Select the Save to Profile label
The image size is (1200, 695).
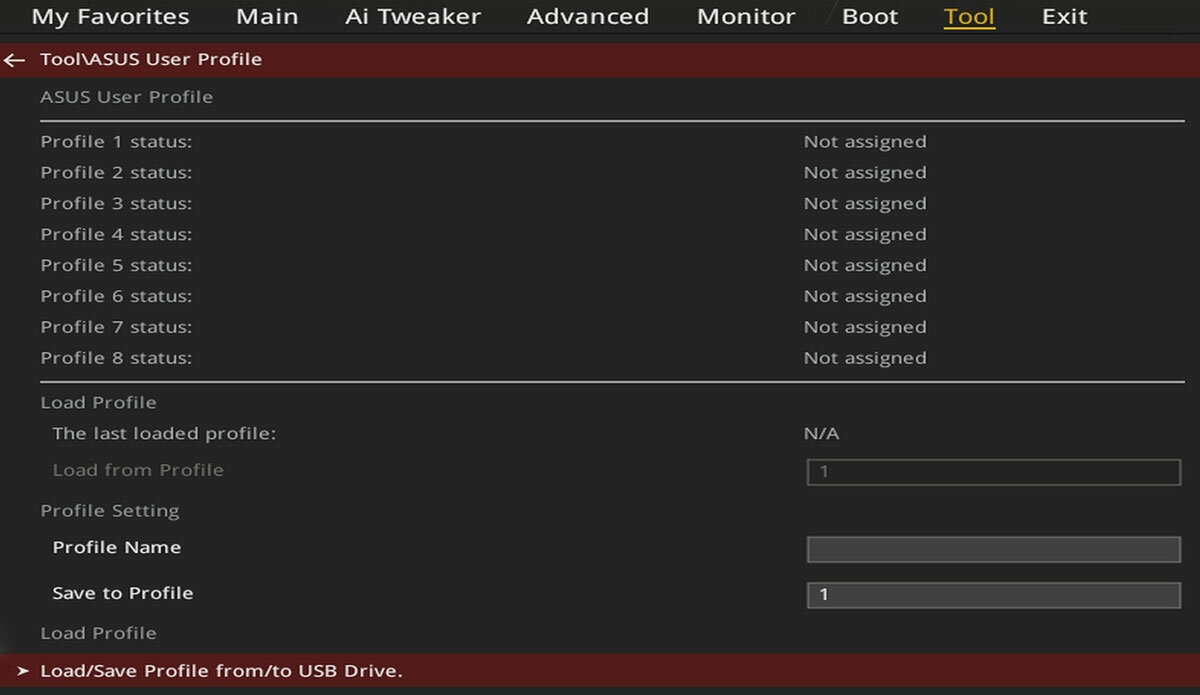coord(123,594)
